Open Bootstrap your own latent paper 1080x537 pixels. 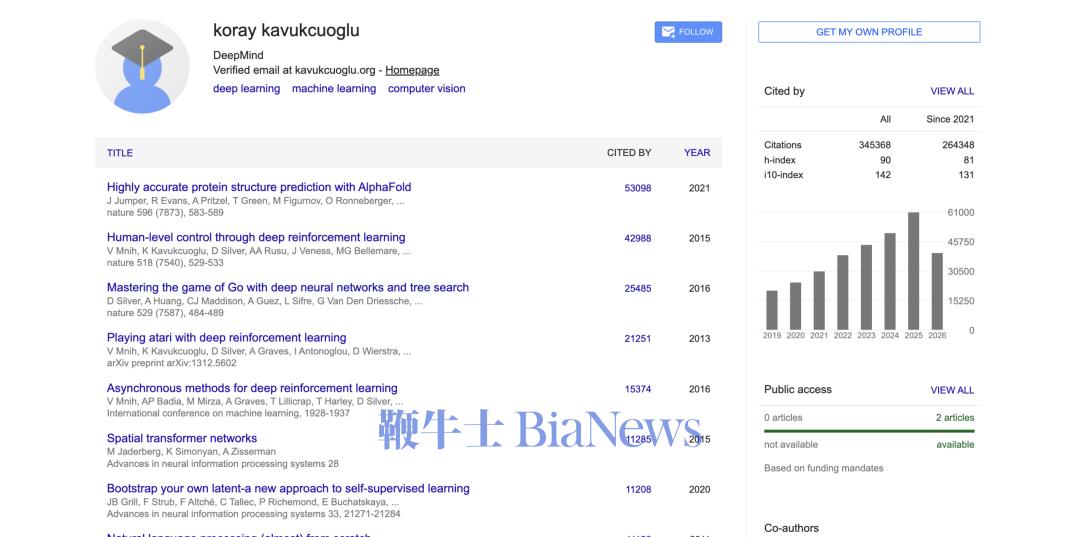tap(288, 489)
